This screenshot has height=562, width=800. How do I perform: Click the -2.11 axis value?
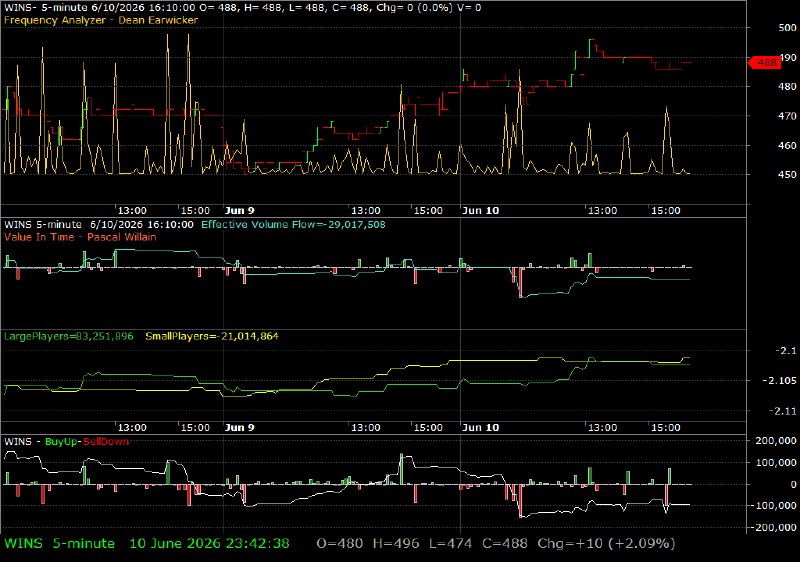click(x=784, y=411)
